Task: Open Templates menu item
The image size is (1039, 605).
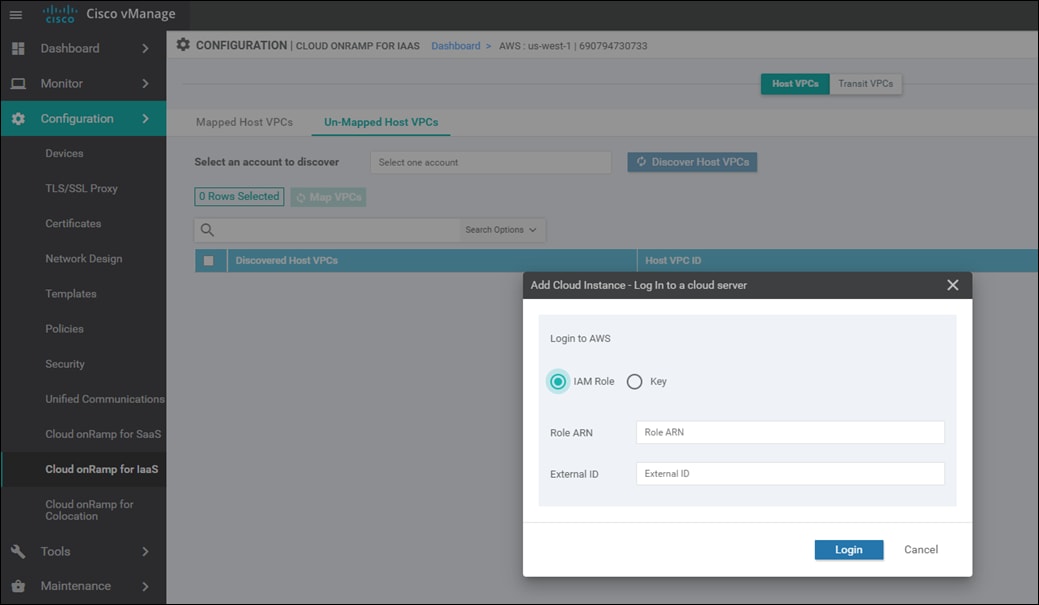Action: click(x=71, y=294)
